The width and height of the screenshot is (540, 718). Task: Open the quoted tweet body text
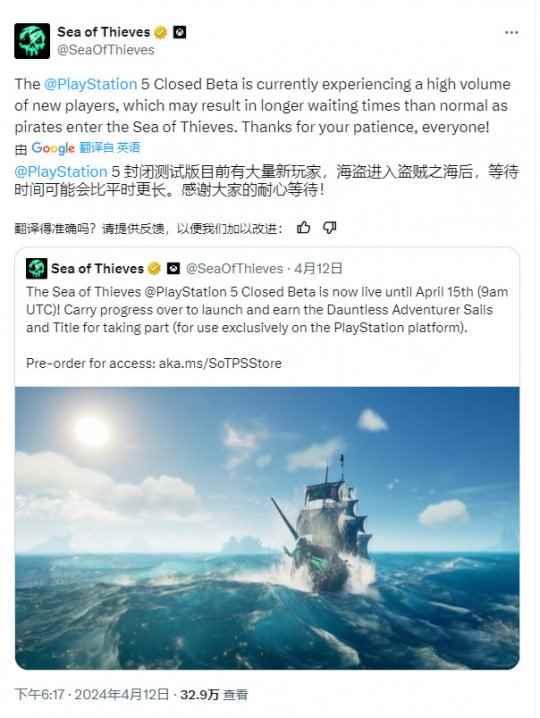click(267, 310)
